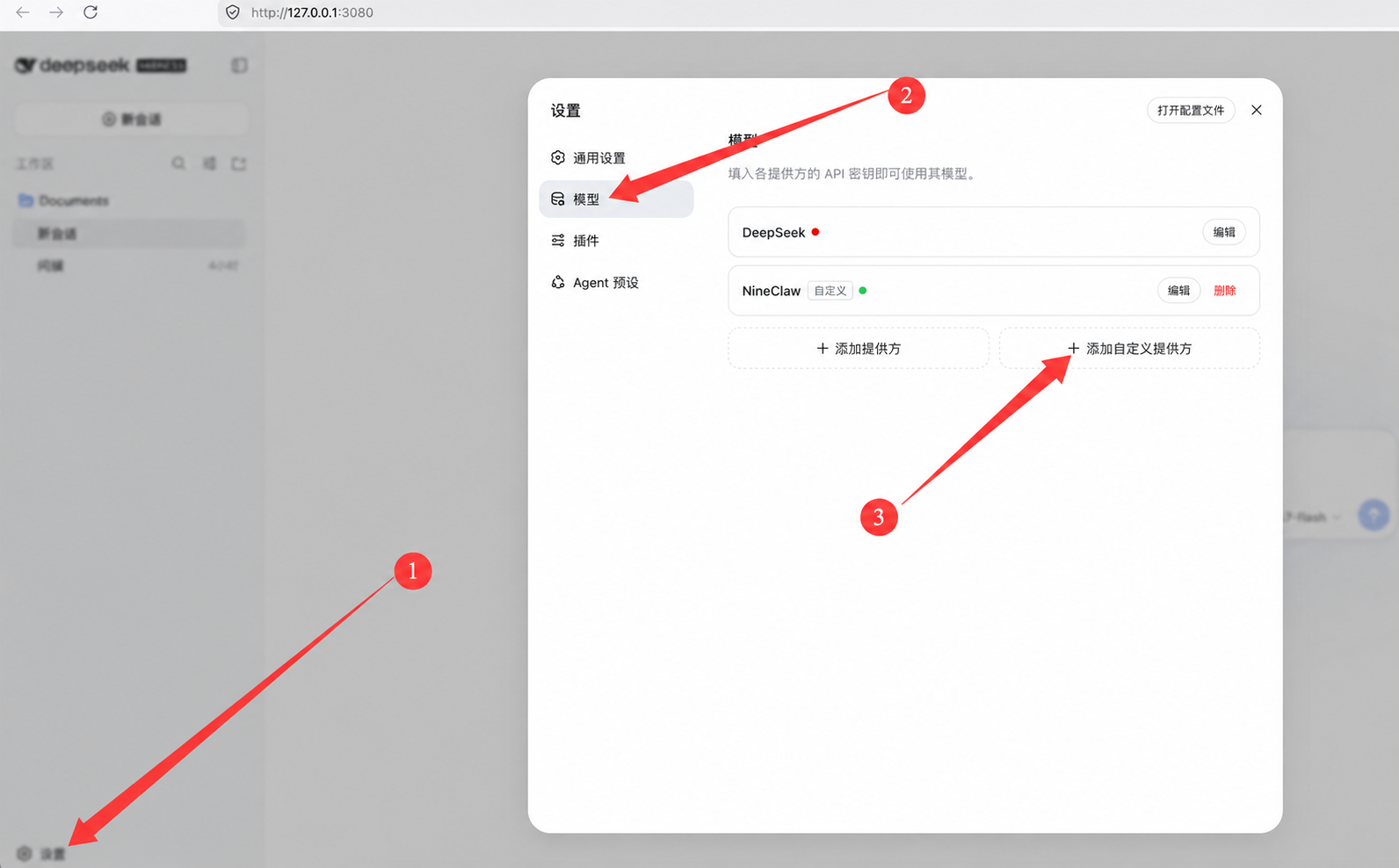Reload the page with browser refresh icon
Image resolution: width=1399 pixels, height=868 pixels.
[x=91, y=12]
